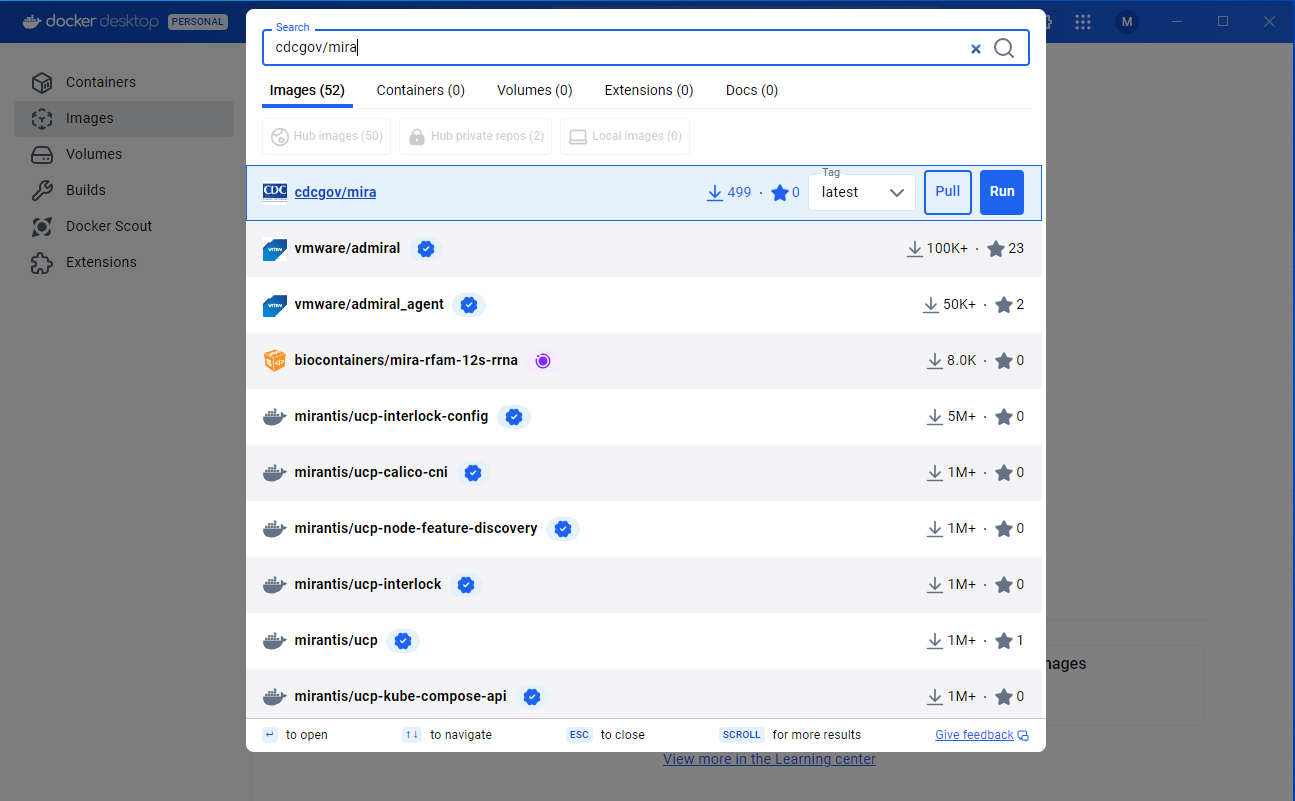Open the user account avatar M
This screenshot has height=801, width=1295.
pos(1127,22)
